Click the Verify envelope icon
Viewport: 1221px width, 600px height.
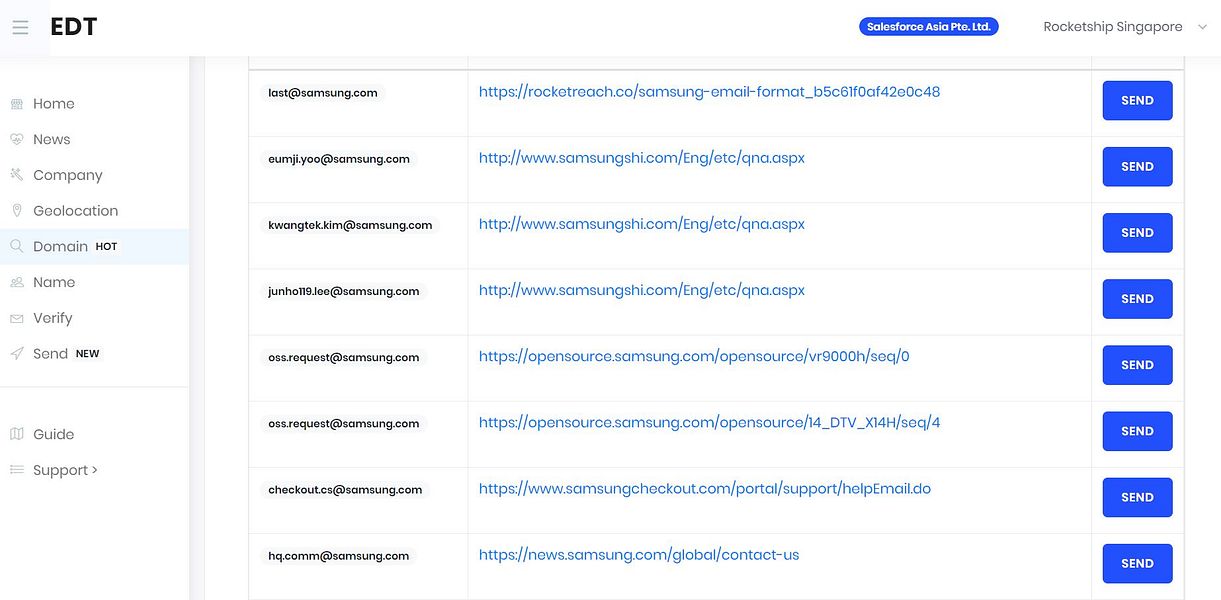tap(16, 318)
